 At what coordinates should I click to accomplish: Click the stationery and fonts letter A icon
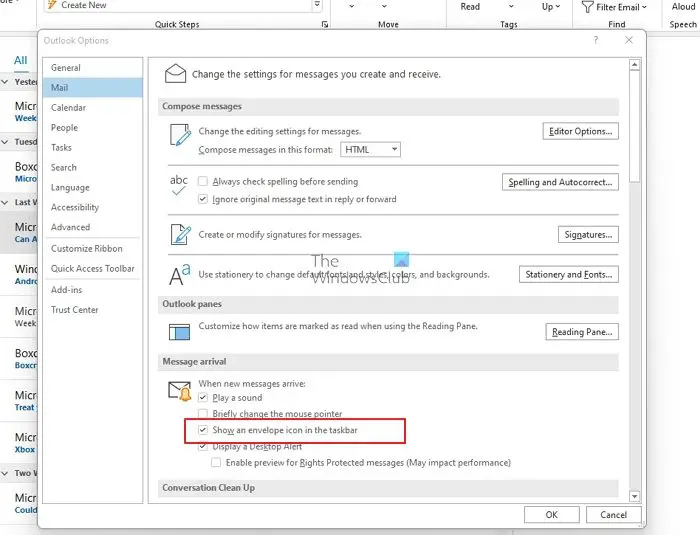pyautogui.click(x=180, y=274)
